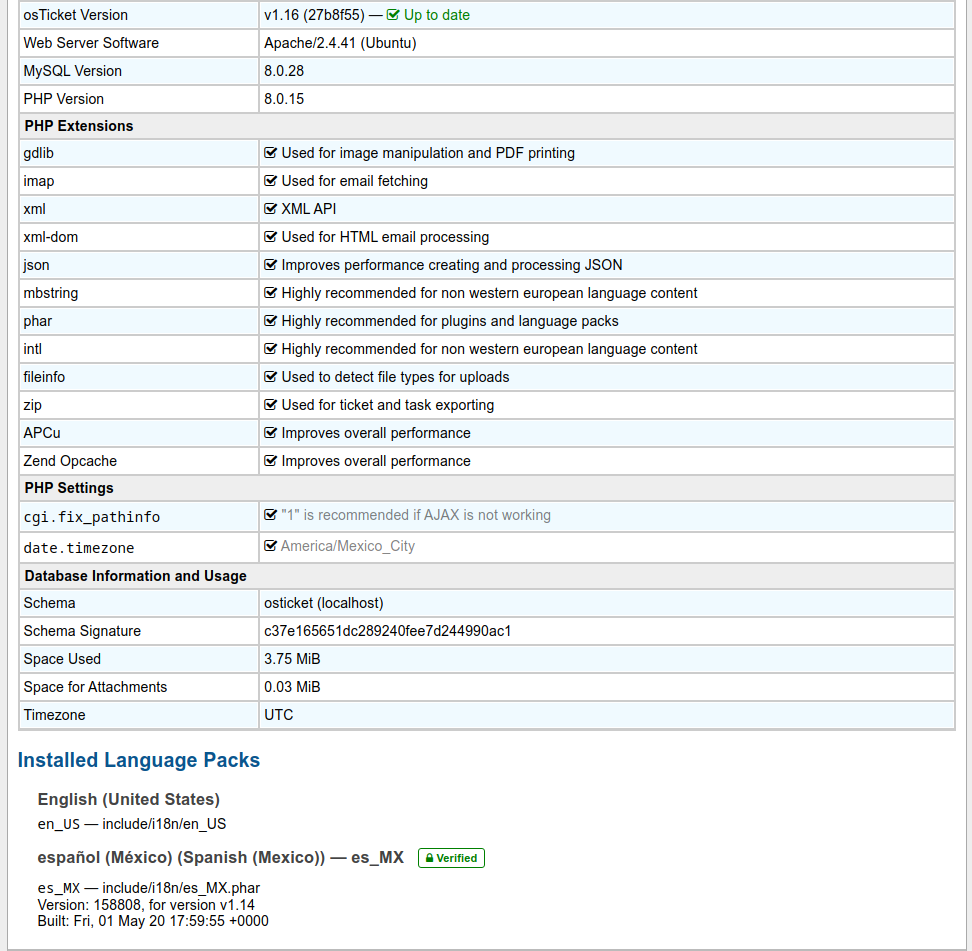Select the 0.03 MiB attachments value
Image resolution: width=972 pixels, height=951 pixels.
coord(292,687)
